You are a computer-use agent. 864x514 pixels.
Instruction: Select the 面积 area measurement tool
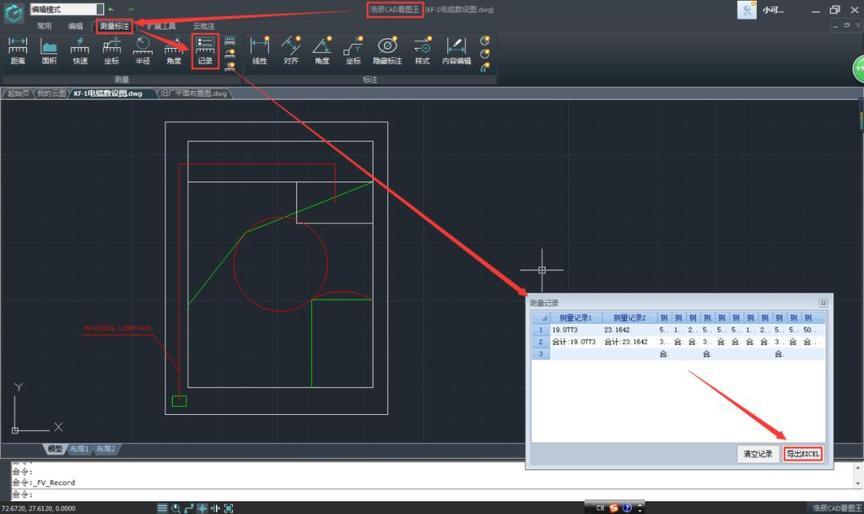48,50
